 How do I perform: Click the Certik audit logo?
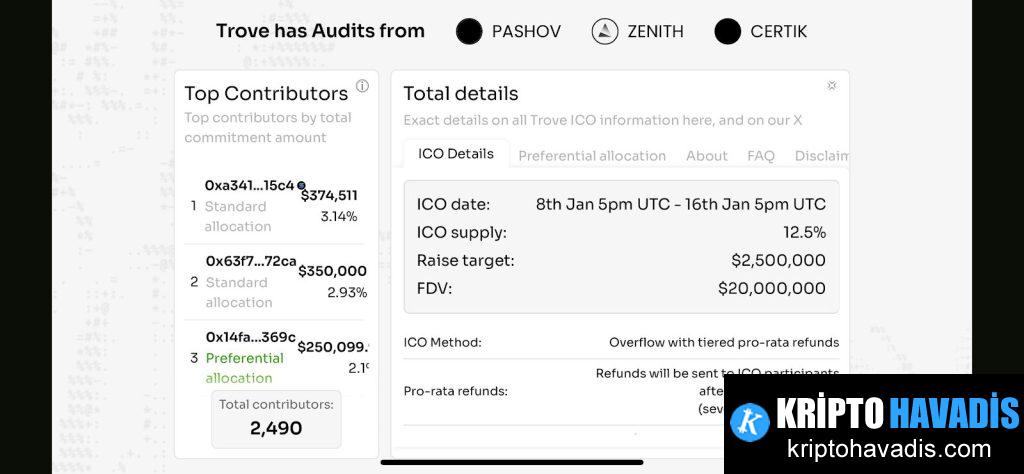click(728, 31)
